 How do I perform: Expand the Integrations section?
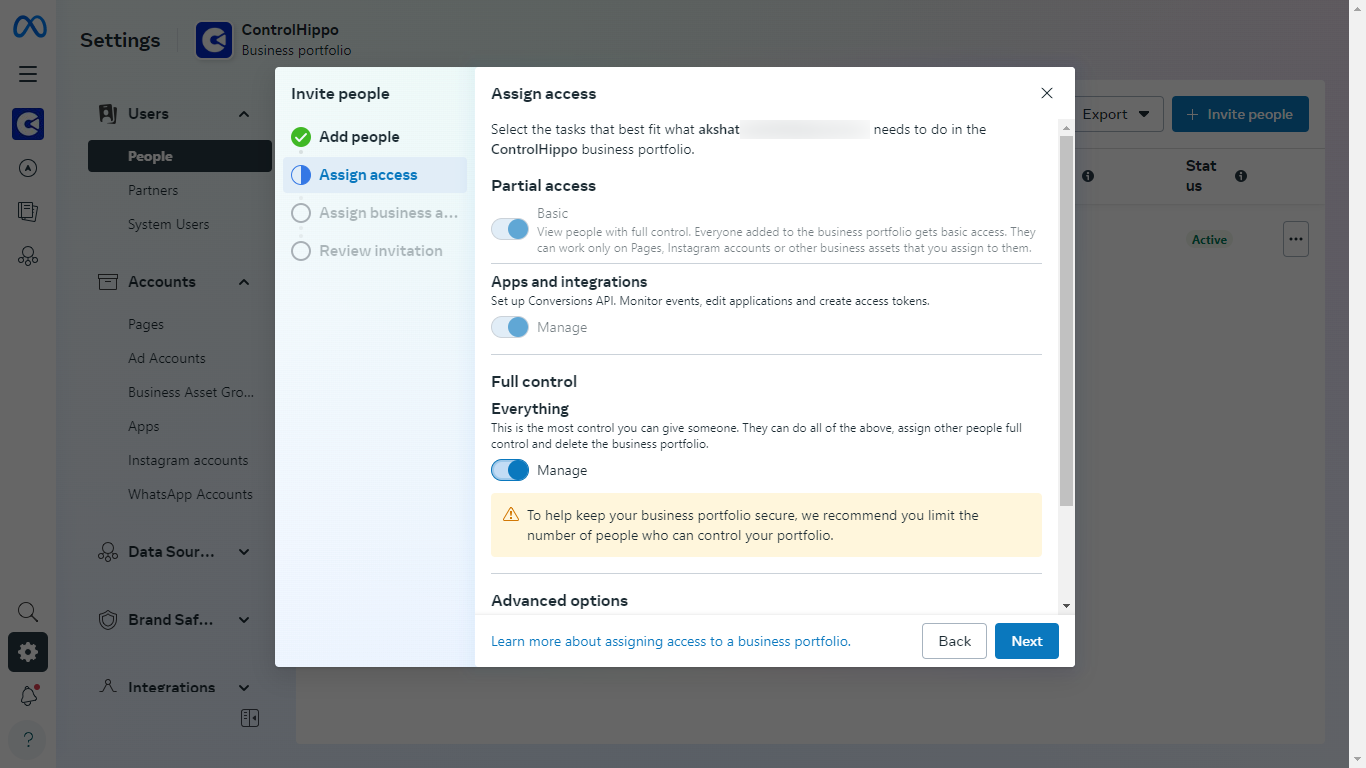coord(171,687)
